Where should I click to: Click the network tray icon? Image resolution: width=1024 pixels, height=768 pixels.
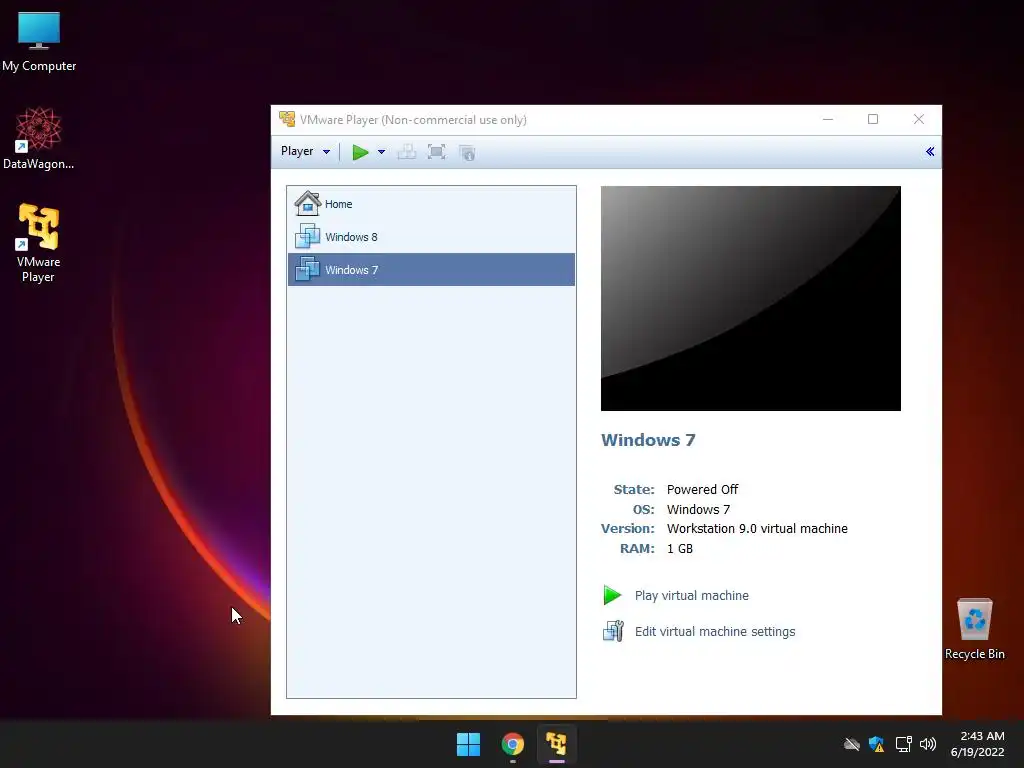pos(903,744)
